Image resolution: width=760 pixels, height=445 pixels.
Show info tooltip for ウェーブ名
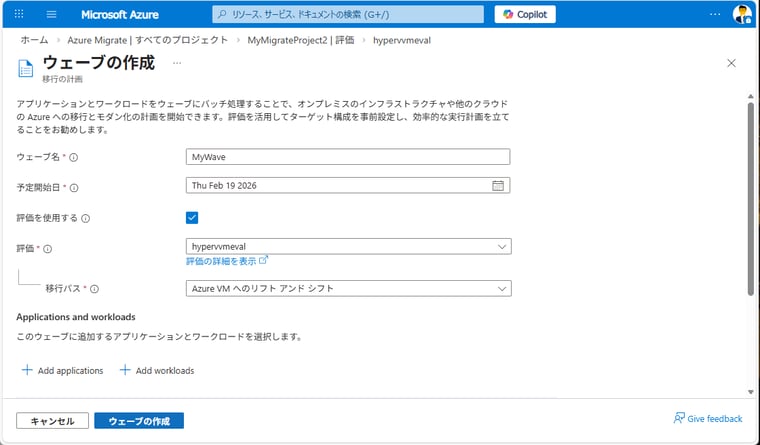click(74, 157)
